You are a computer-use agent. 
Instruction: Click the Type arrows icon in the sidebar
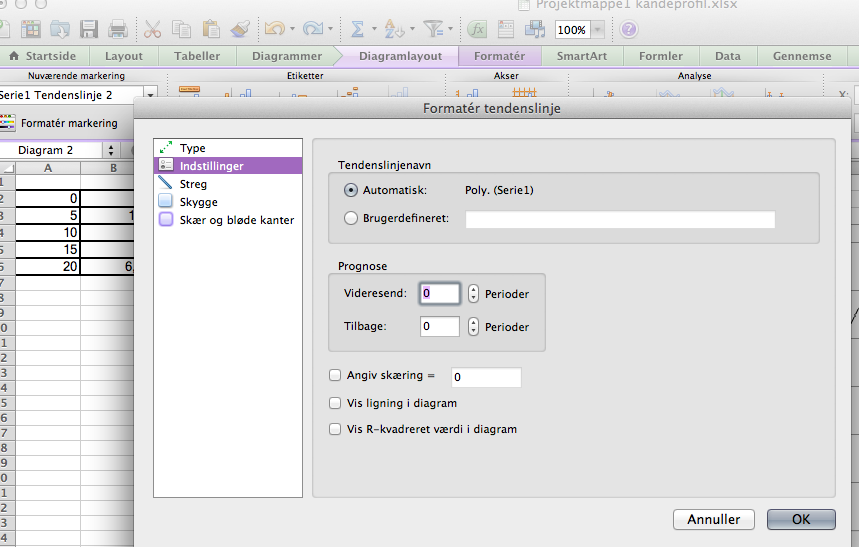click(x=166, y=147)
